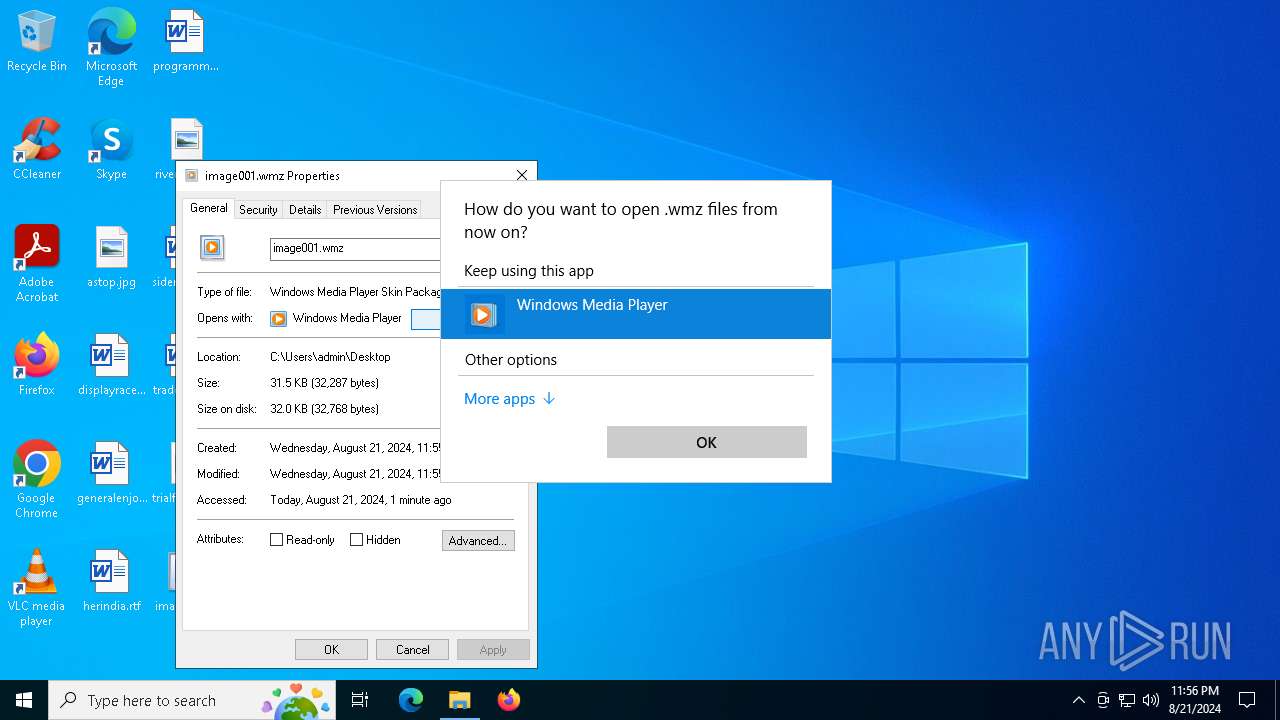This screenshot has height=720, width=1280.
Task: Open Microsoft Edge from the taskbar
Action: click(411, 700)
